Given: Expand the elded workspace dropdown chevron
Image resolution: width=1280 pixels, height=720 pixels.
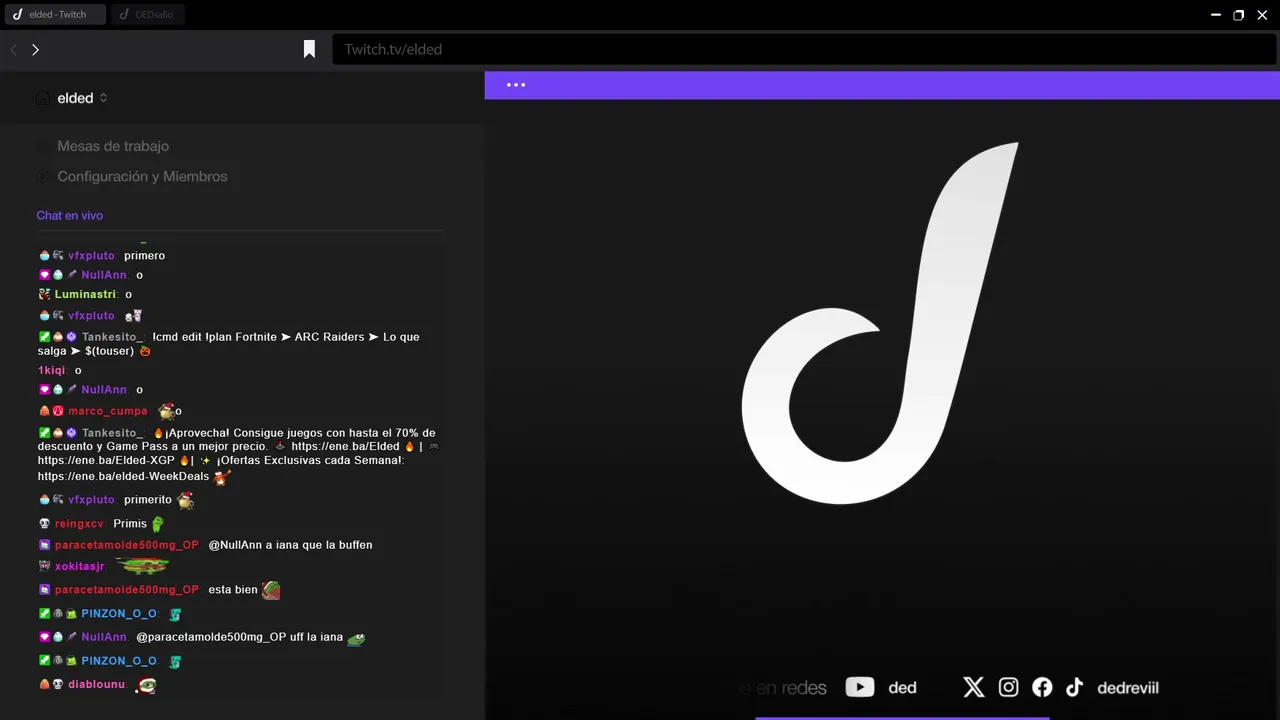Looking at the screenshot, I should tap(103, 98).
